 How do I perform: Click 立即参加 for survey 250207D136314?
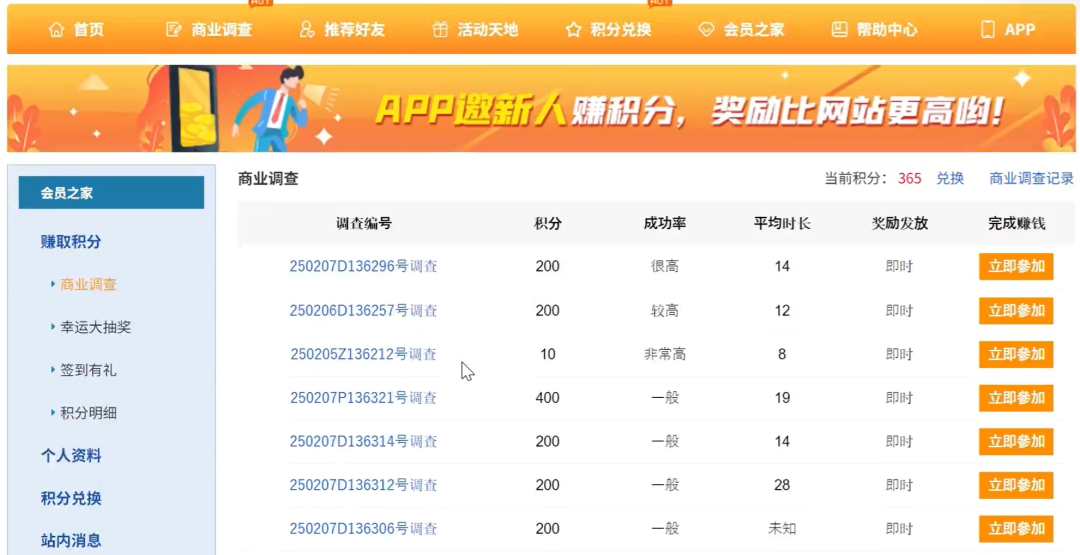[1016, 441]
